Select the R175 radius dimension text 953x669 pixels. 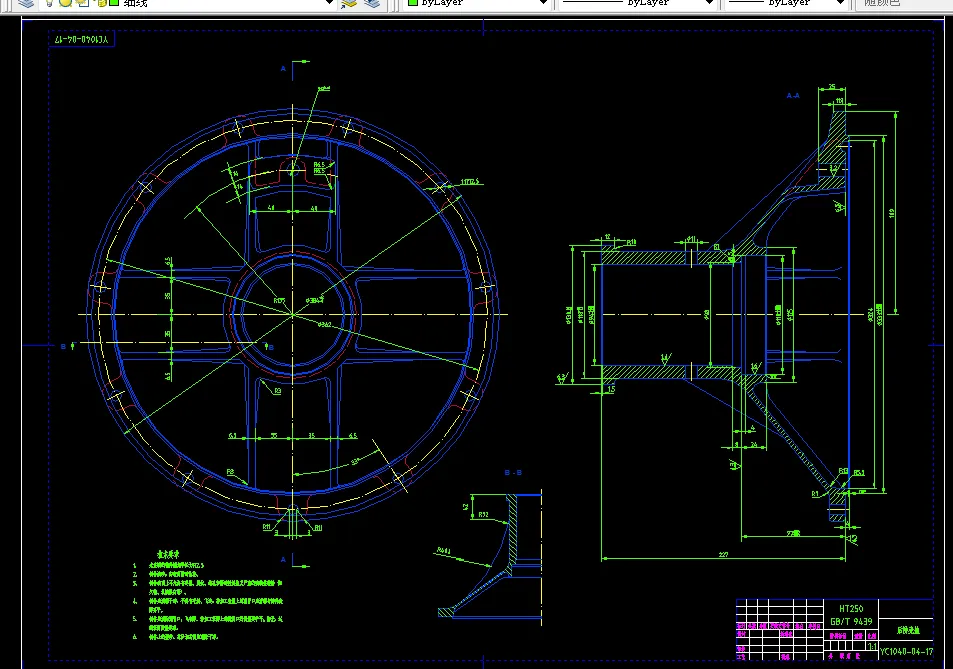(279, 301)
